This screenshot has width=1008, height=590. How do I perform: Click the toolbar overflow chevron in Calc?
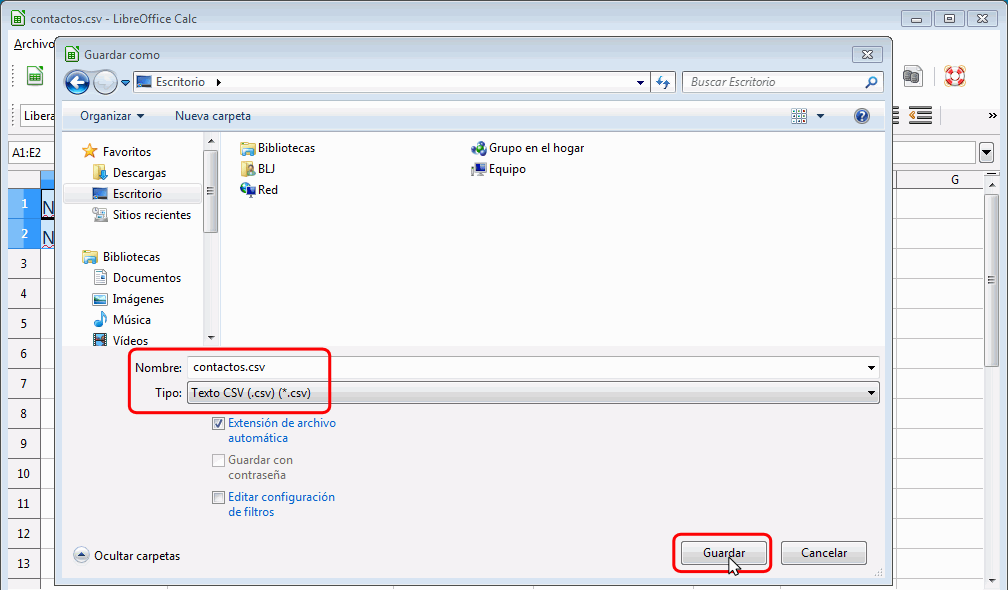993,116
